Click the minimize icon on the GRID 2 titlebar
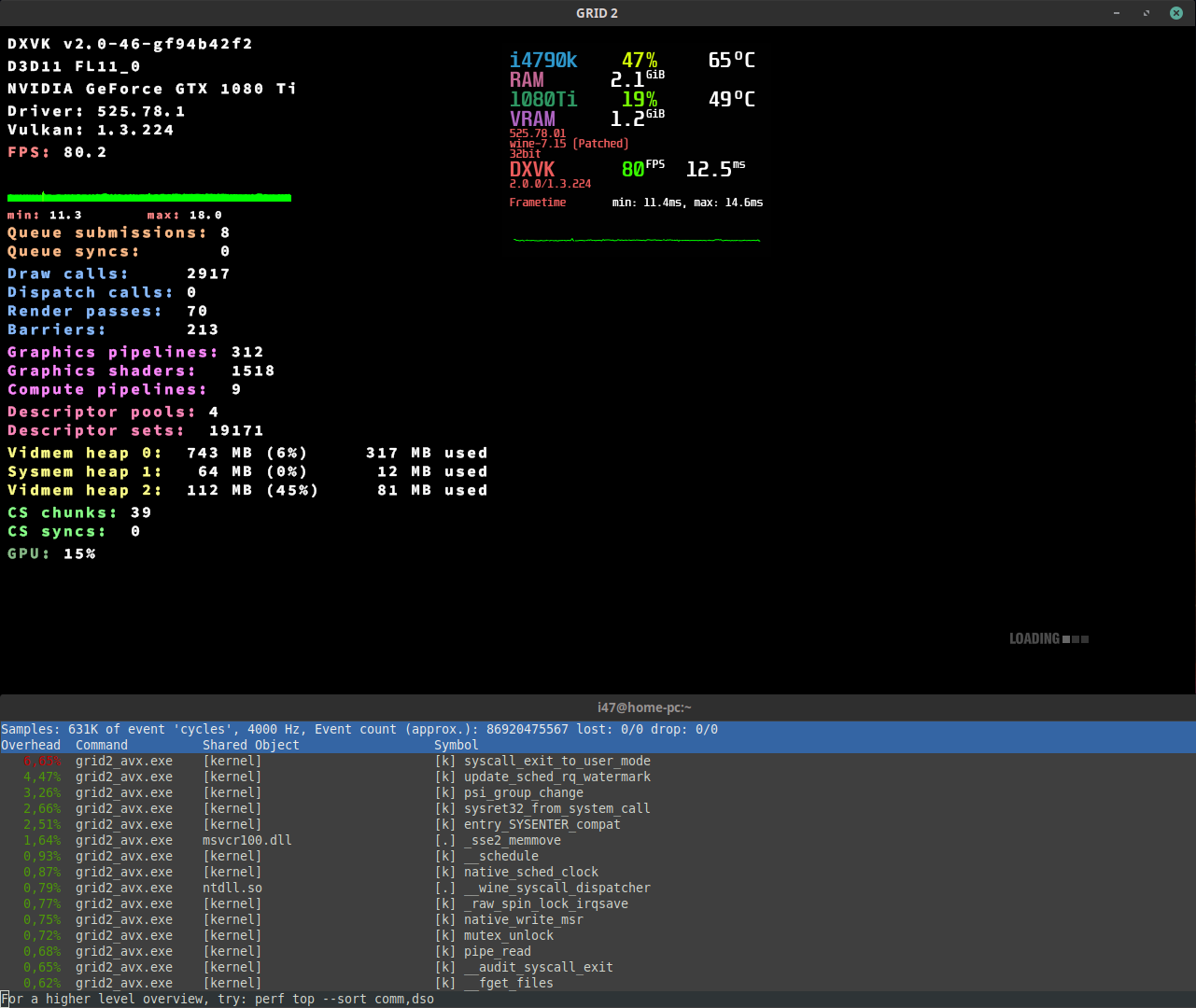This screenshot has width=1196, height=1008. pyautogui.click(x=1117, y=13)
